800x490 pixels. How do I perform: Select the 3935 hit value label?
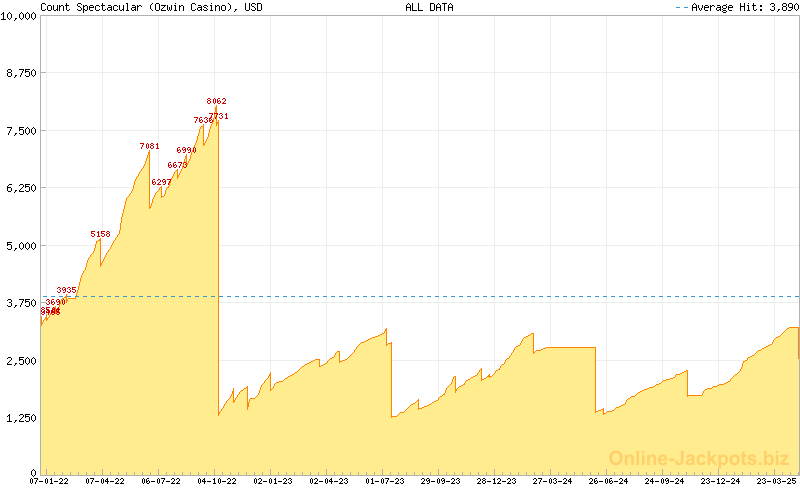point(67,290)
